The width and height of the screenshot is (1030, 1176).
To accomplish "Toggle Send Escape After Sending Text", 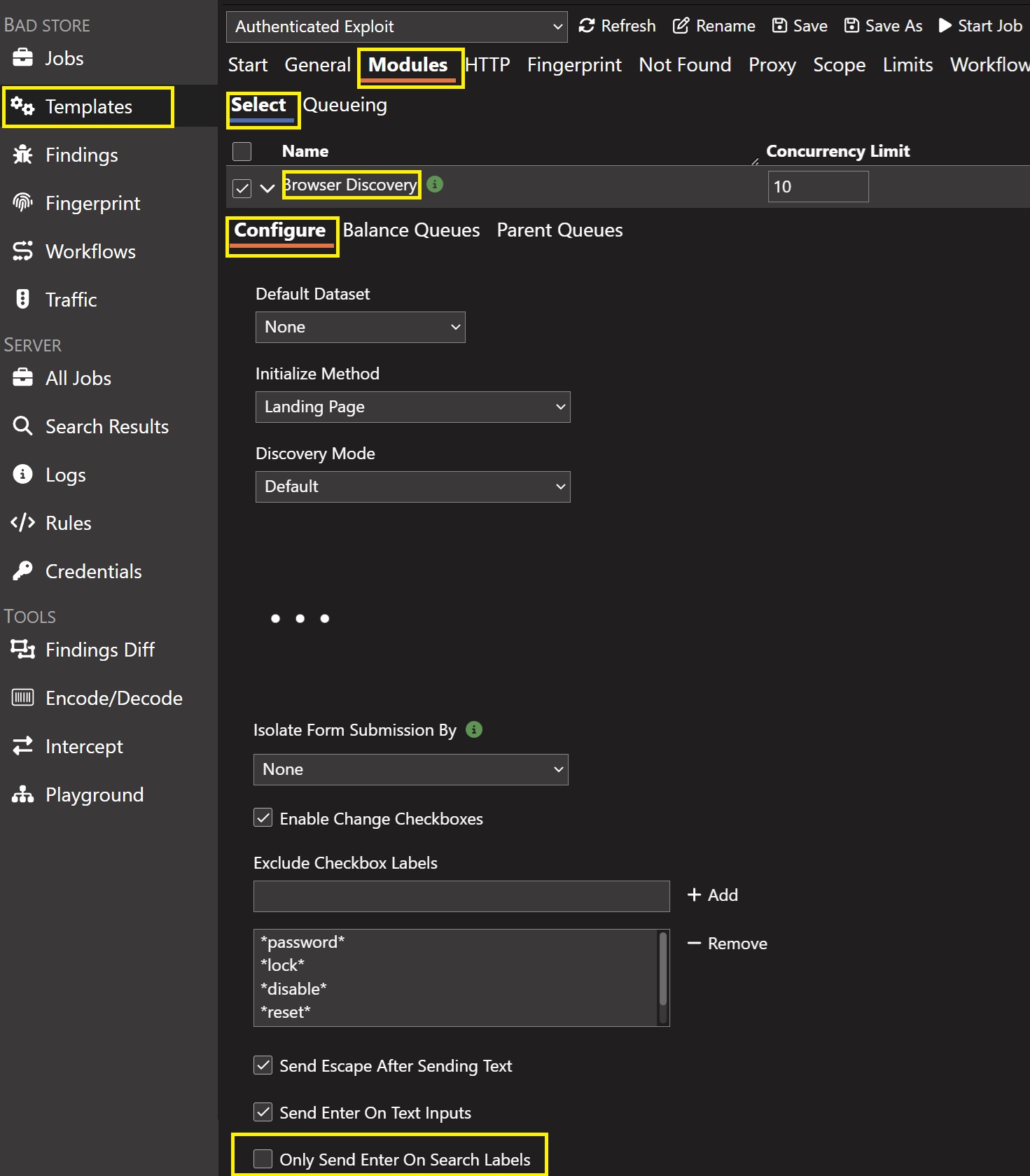I will tap(263, 1065).
